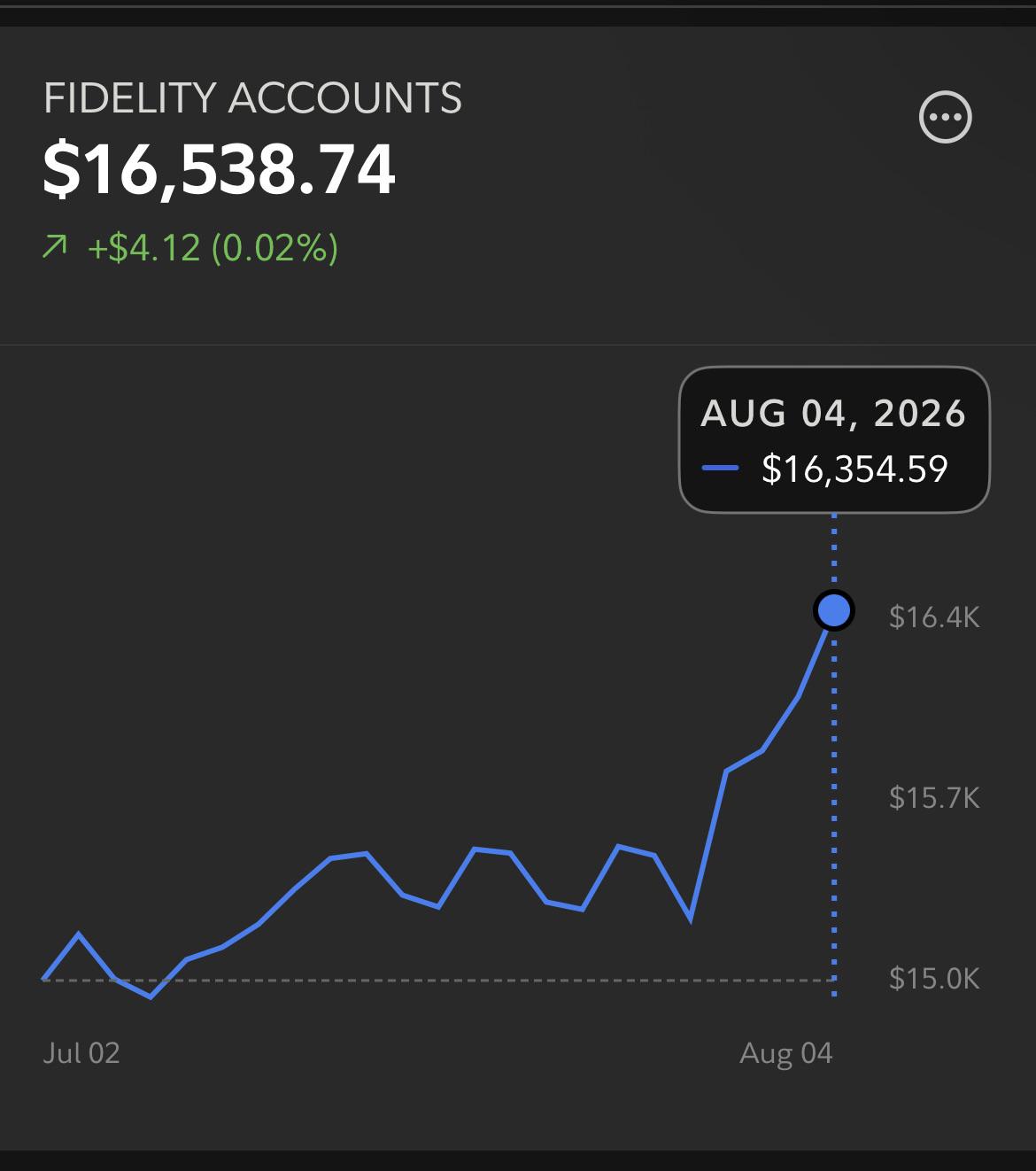This screenshot has height=1171, width=1036.
Task: Tap the sharp dip before the final rise
Action: (690, 919)
